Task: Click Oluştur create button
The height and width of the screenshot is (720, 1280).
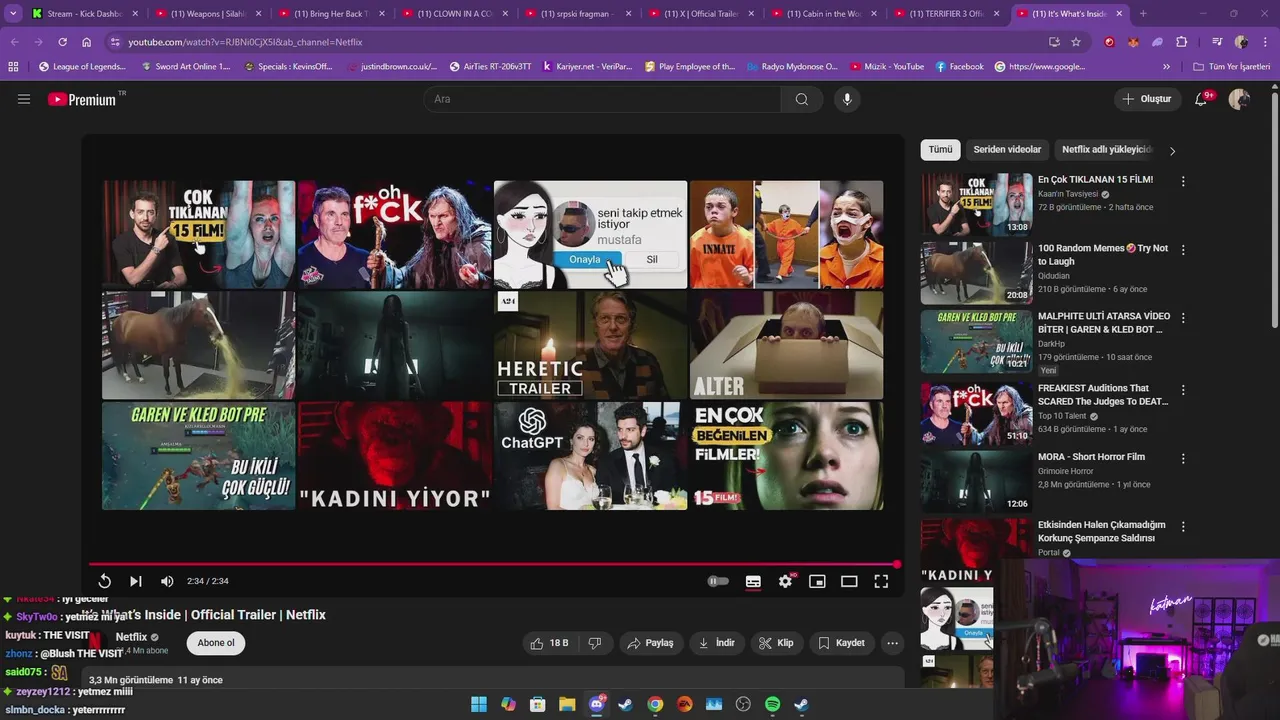Action: pyautogui.click(x=1146, y=99)
